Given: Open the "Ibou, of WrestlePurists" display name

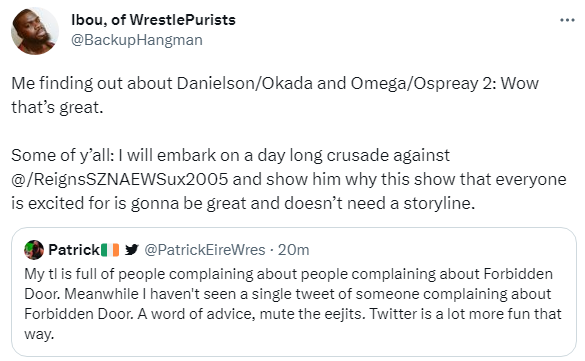Looking at the screenshot, I should click(x=153, y=20).
